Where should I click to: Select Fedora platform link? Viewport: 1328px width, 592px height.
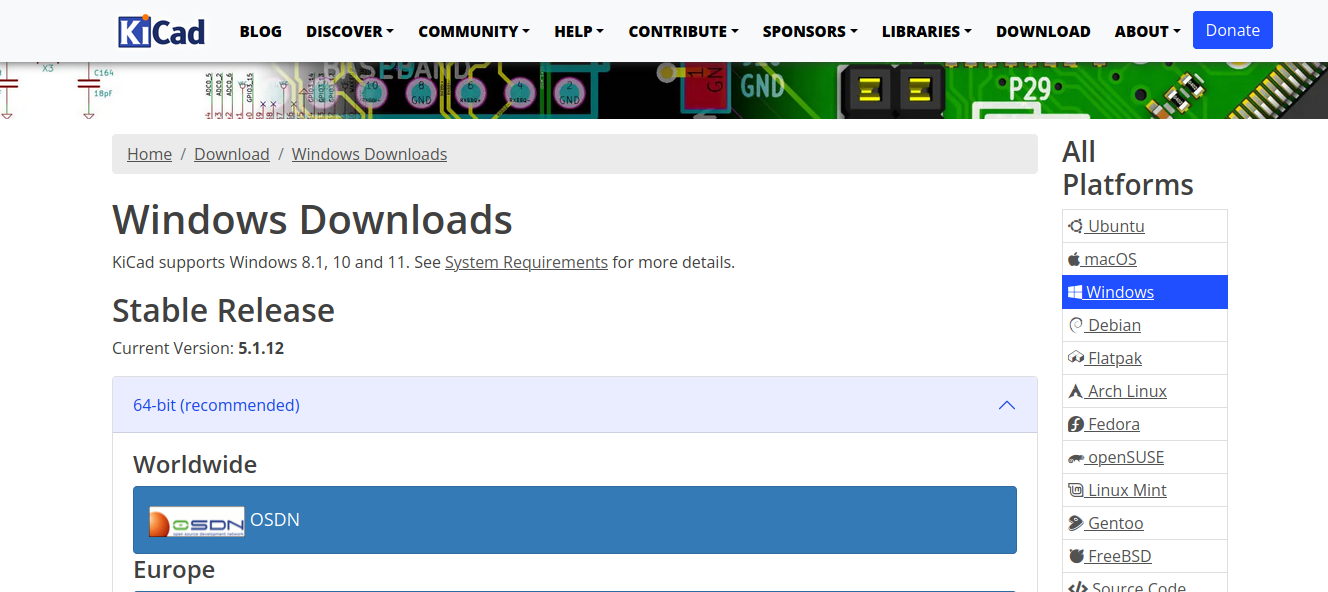1114,424
